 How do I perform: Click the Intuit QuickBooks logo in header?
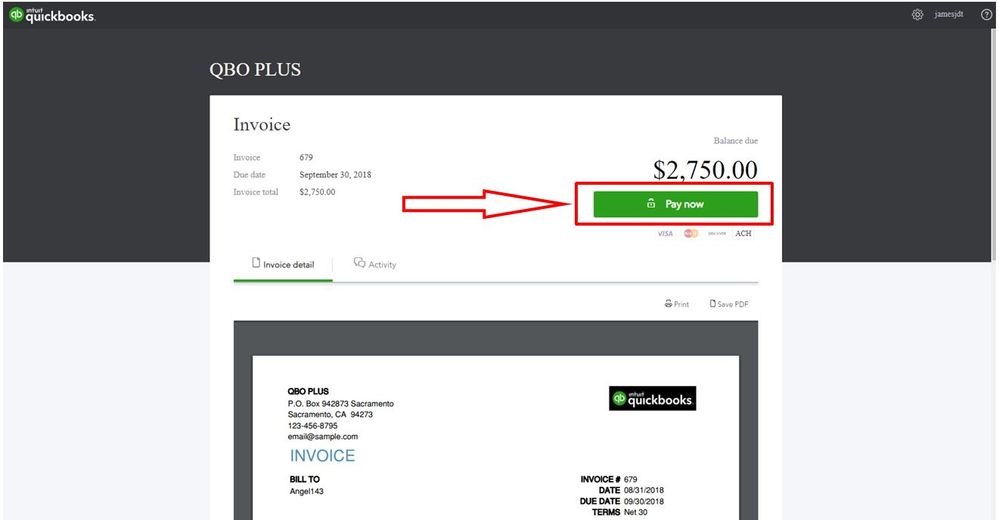tap(52, 15)
